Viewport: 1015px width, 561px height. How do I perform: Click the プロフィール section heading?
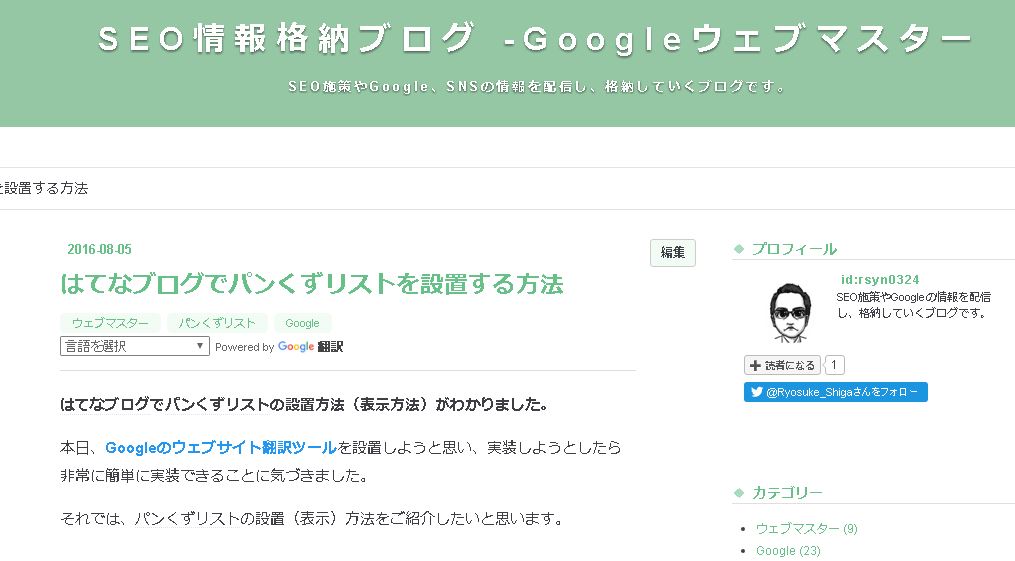coord(794,249)
